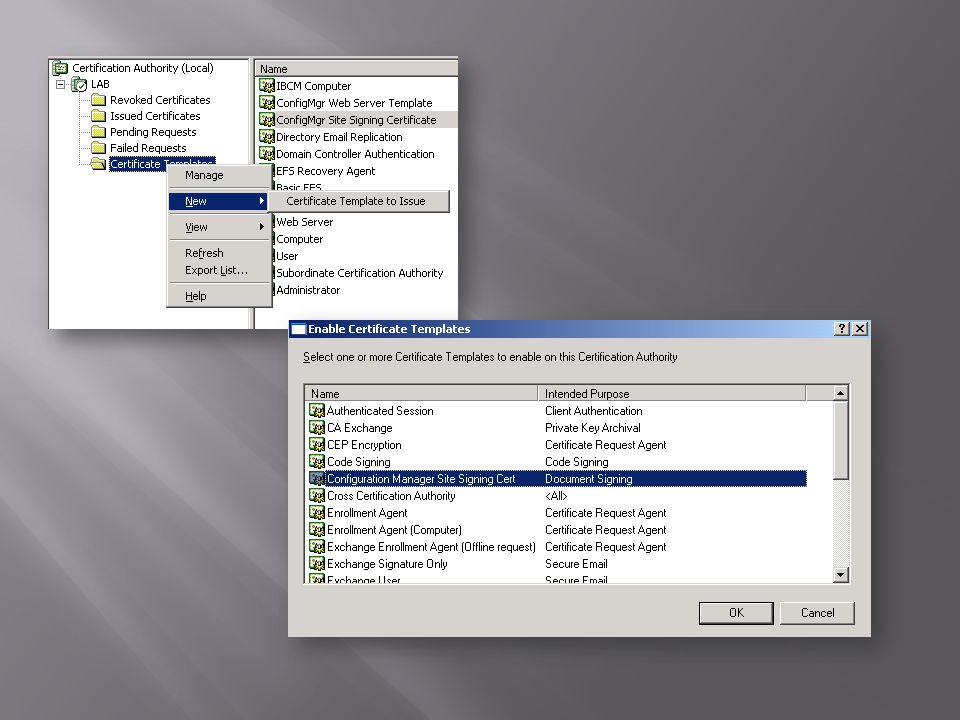Click the CEP Encryption template icon

pos(317,445)
